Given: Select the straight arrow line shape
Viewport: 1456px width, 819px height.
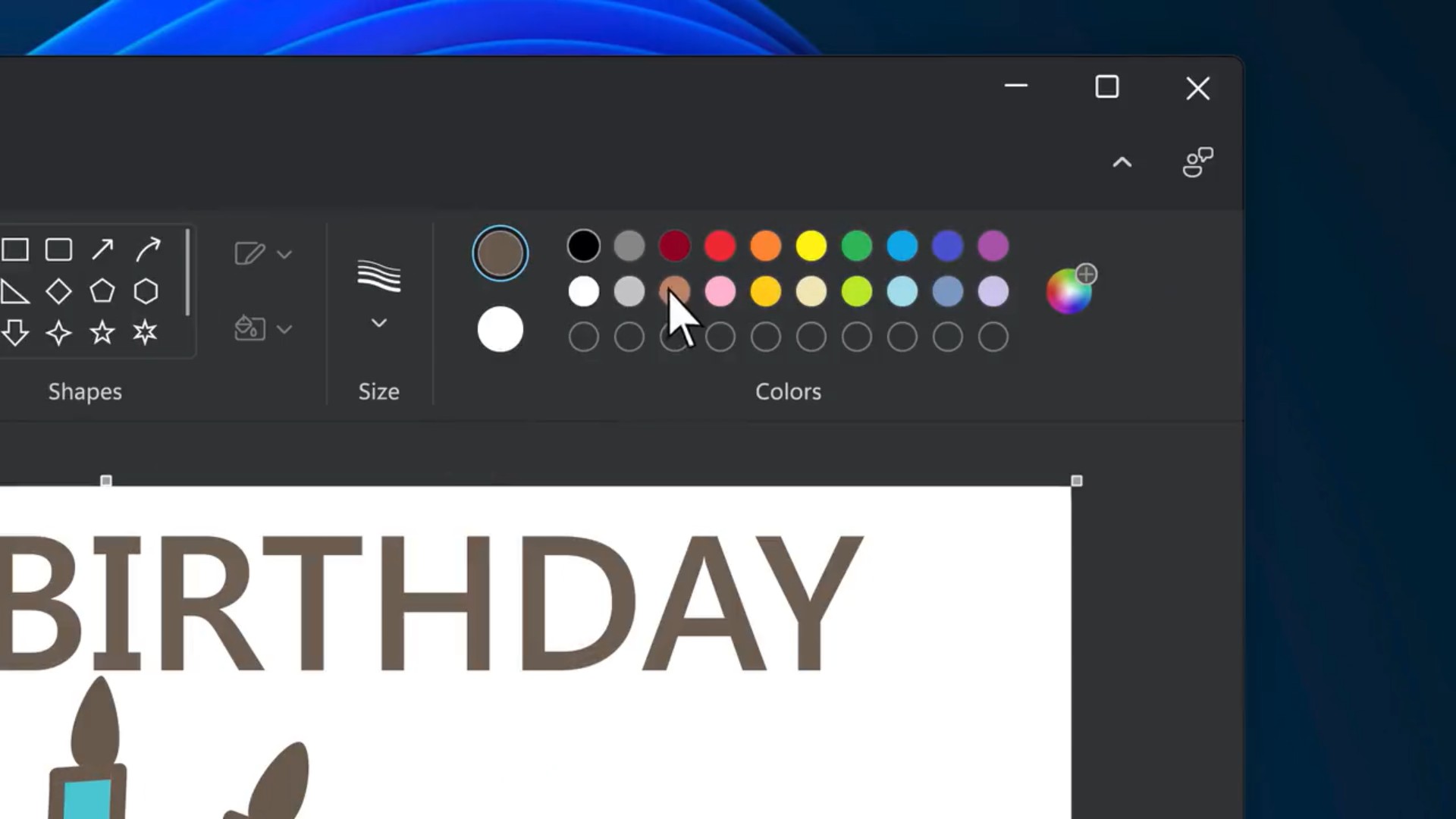Looking at the screenshot, I should coord(102,249).
